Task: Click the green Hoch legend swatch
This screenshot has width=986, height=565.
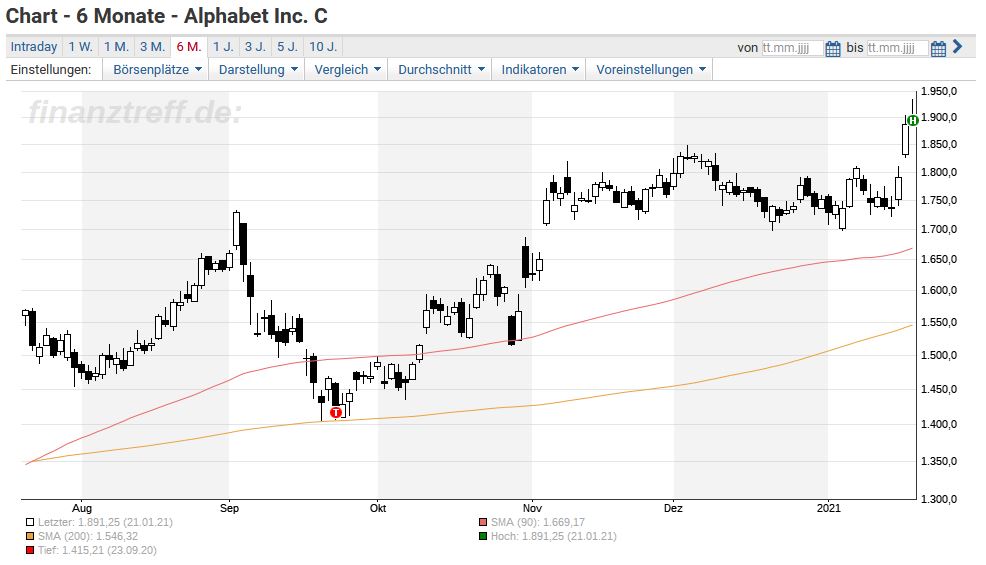Action: point(482,536)
